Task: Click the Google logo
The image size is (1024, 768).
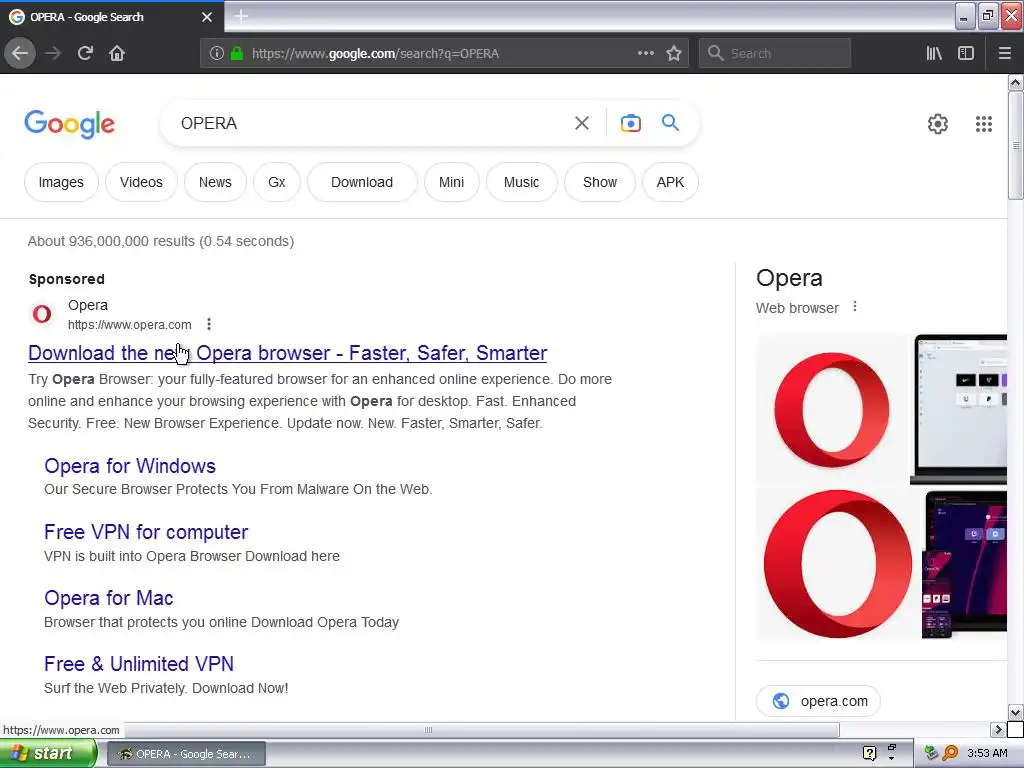Action: pos(69,123)
